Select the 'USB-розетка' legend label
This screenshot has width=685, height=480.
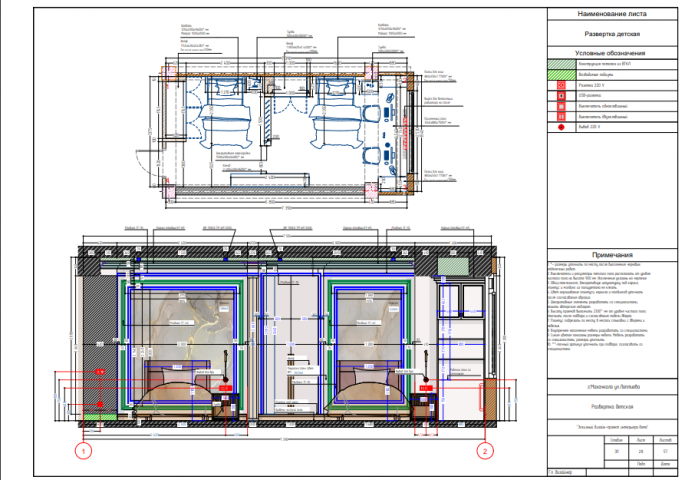[x=590, y=95]
